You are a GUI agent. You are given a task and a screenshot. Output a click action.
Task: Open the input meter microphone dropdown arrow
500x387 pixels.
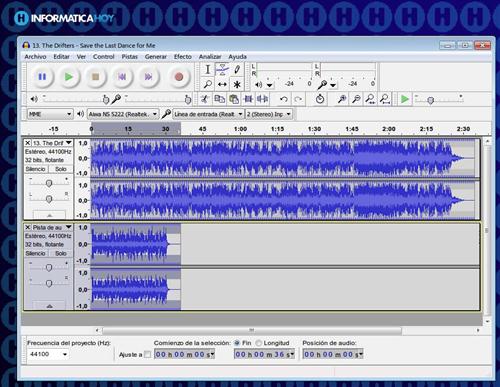pyautogui.click(x=333, y=85)
